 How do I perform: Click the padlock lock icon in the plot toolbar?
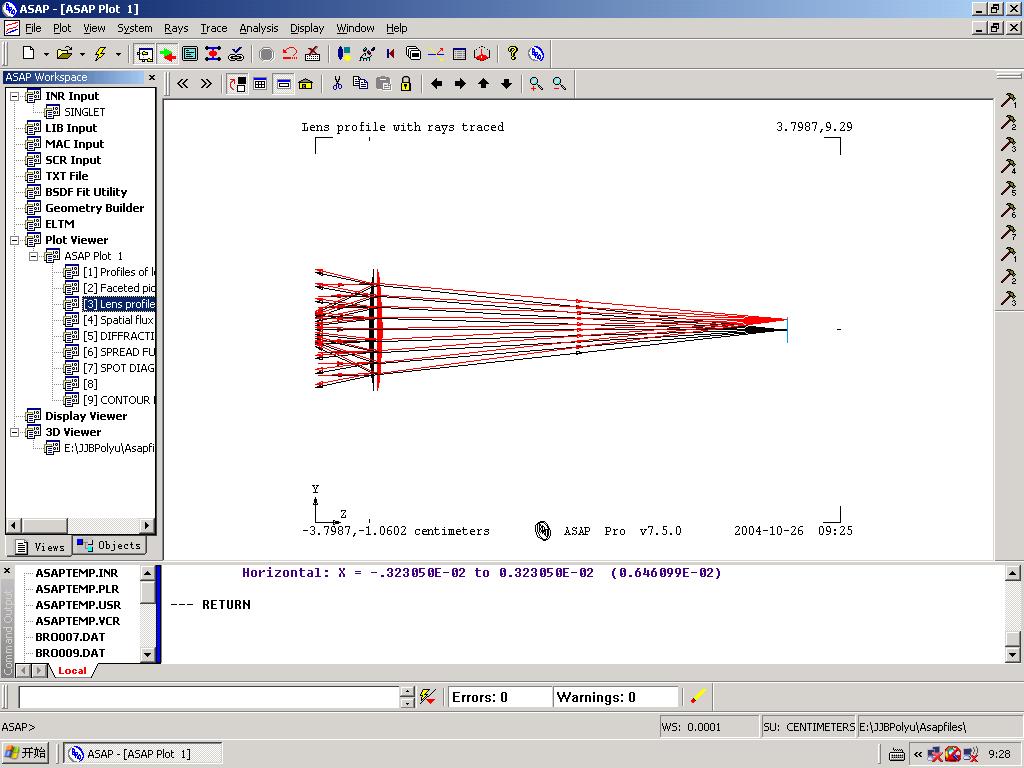tap(406, 84)
